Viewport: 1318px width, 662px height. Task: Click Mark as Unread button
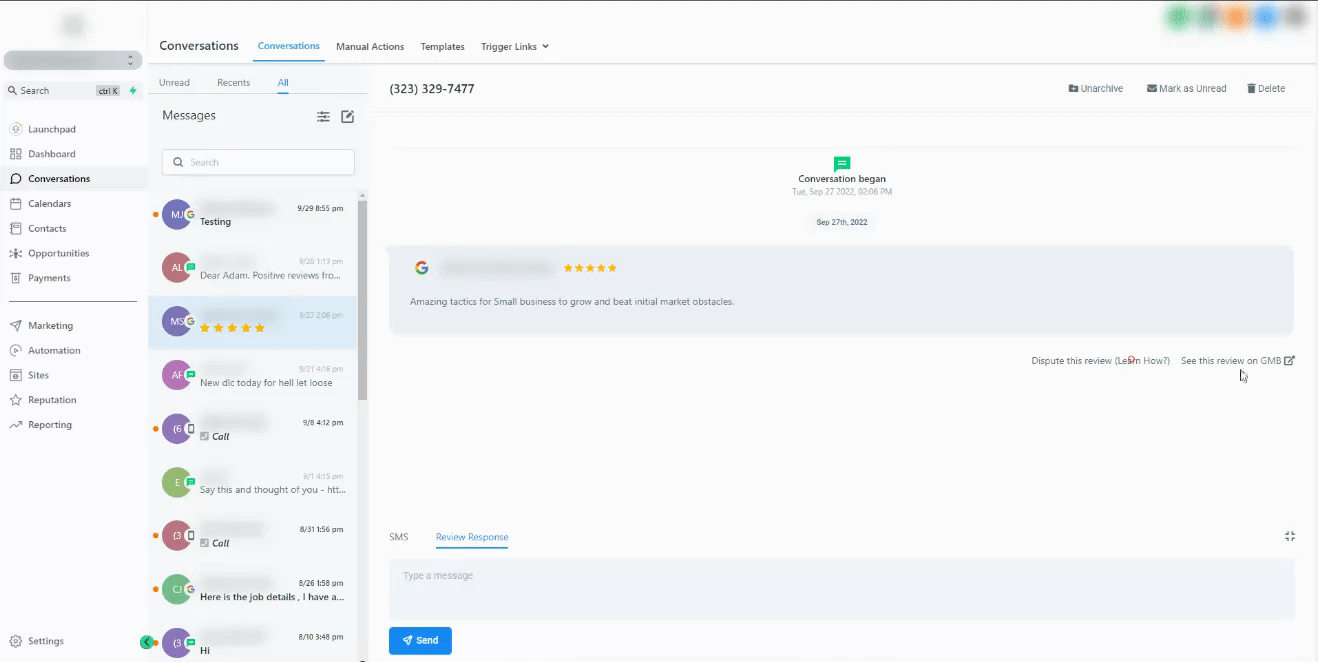1186,89
